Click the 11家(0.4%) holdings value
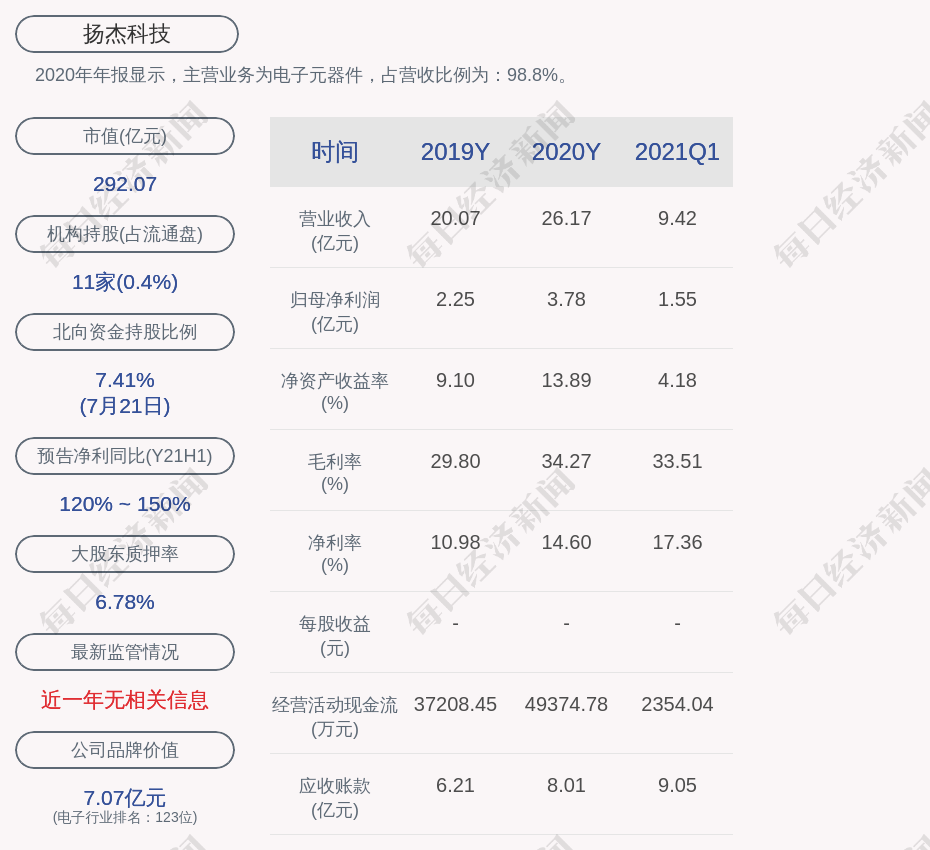 click(125, 282)
